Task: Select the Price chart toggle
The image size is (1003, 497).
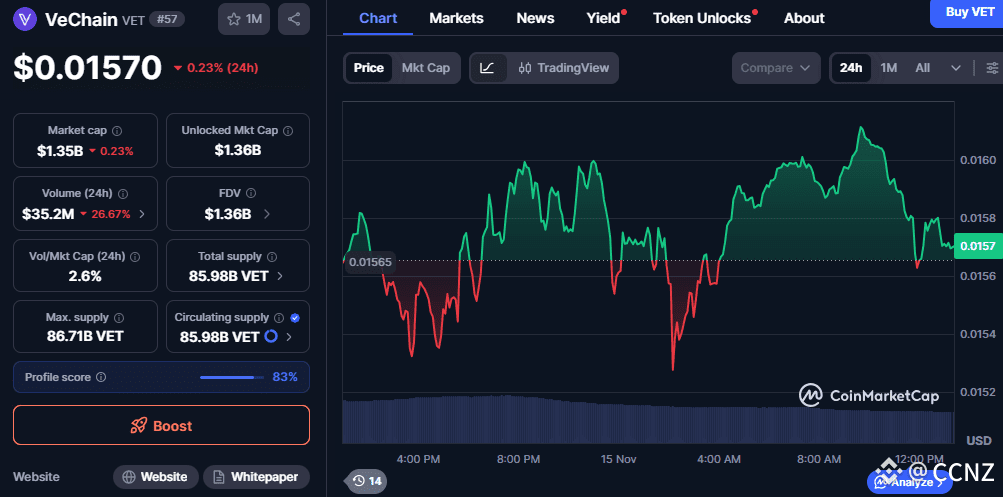Action: click(x=368, y=68)
